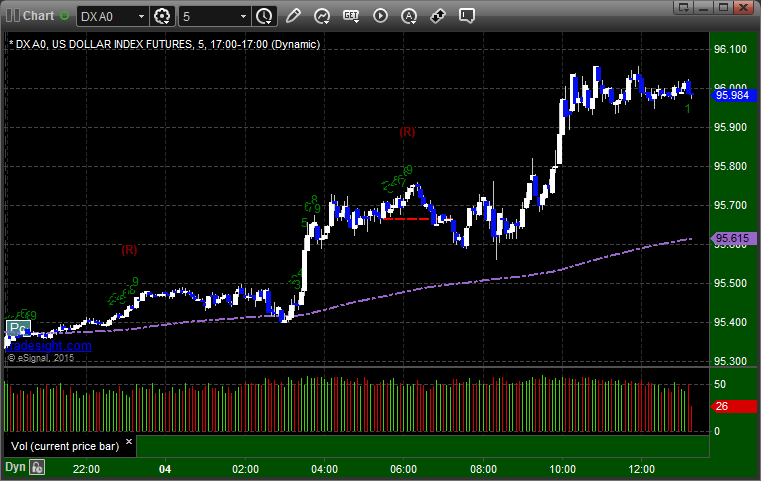Click the Pc marker box on chart

tap(18, 329)
